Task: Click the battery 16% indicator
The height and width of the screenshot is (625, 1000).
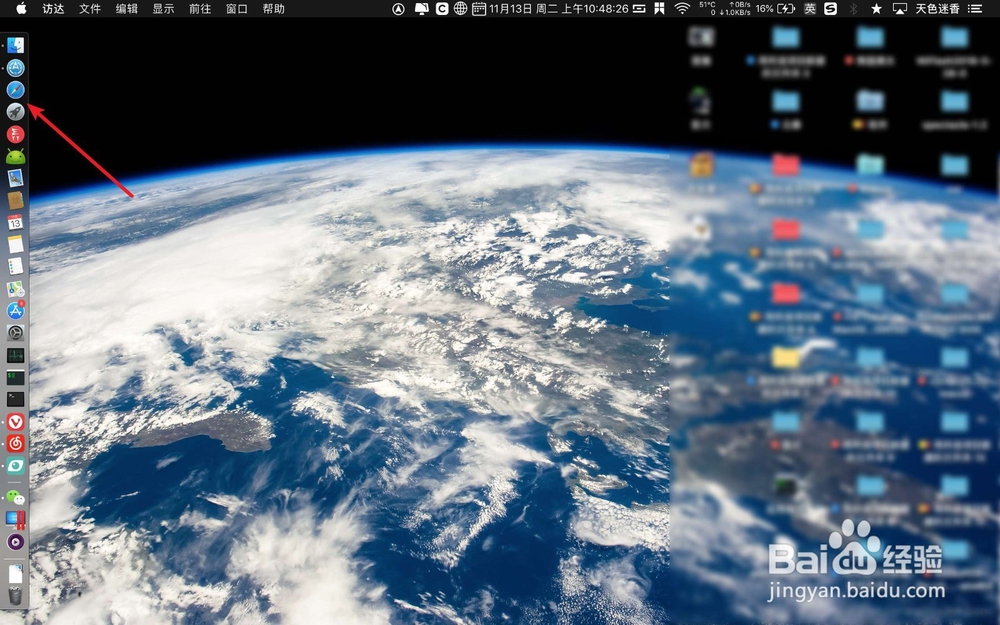Action: tap(775, 9)
